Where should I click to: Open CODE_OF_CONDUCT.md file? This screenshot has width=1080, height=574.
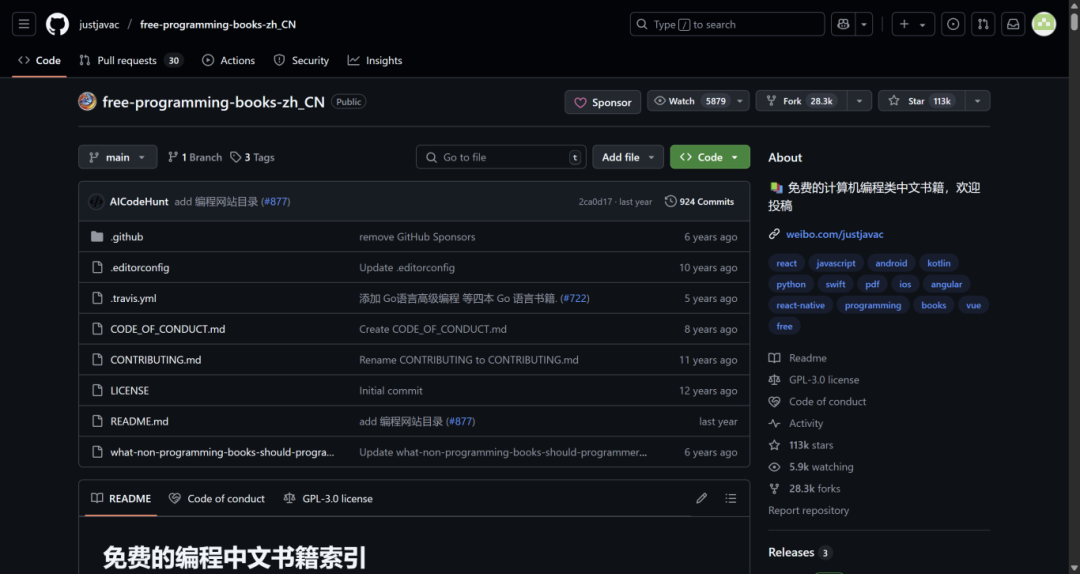(168, 329)
